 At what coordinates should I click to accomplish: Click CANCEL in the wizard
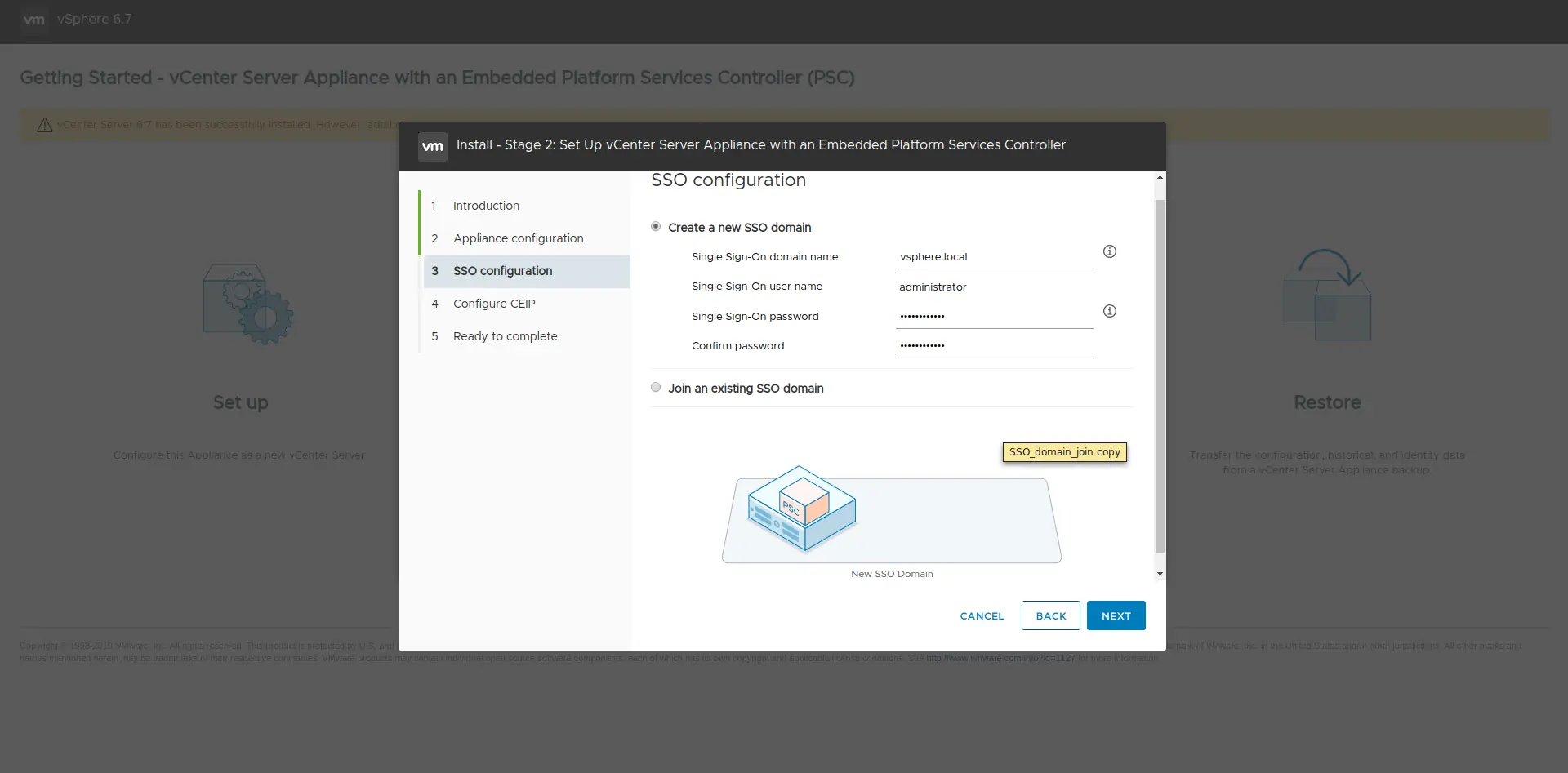coord(982,616)
